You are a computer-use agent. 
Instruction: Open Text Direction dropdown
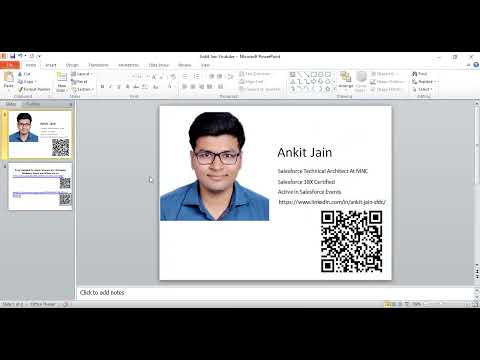click(255, 74)
